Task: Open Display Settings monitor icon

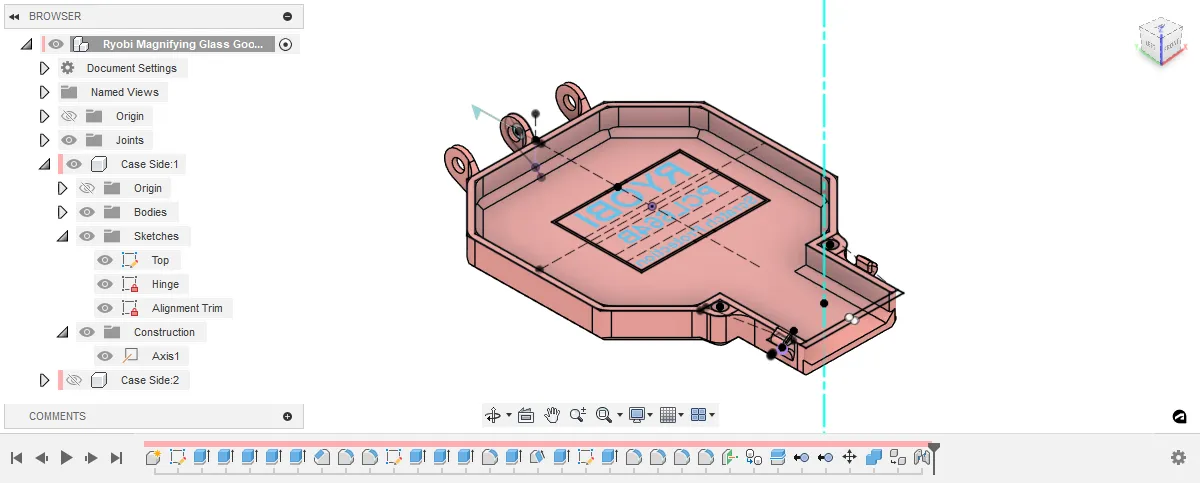Action: pyautogui.click(x=637, y=415)
